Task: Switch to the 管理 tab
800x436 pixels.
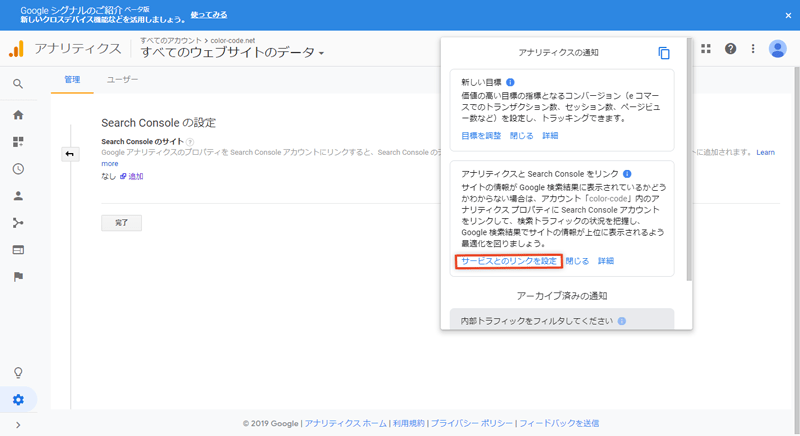Action: (72, 80)
